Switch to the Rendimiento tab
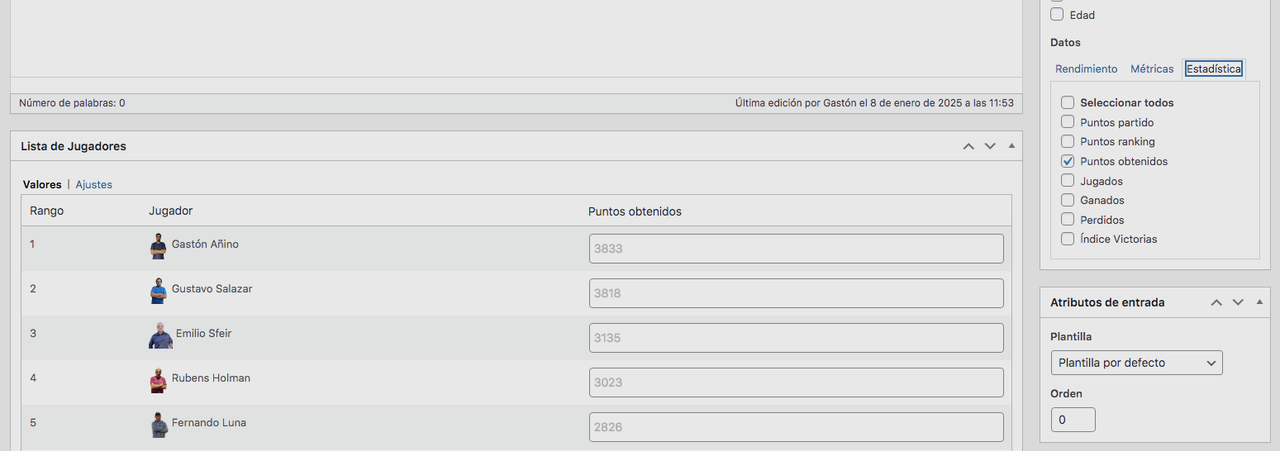The width and height of the screenshot is (1280, 451). (x=1086, y=69)
